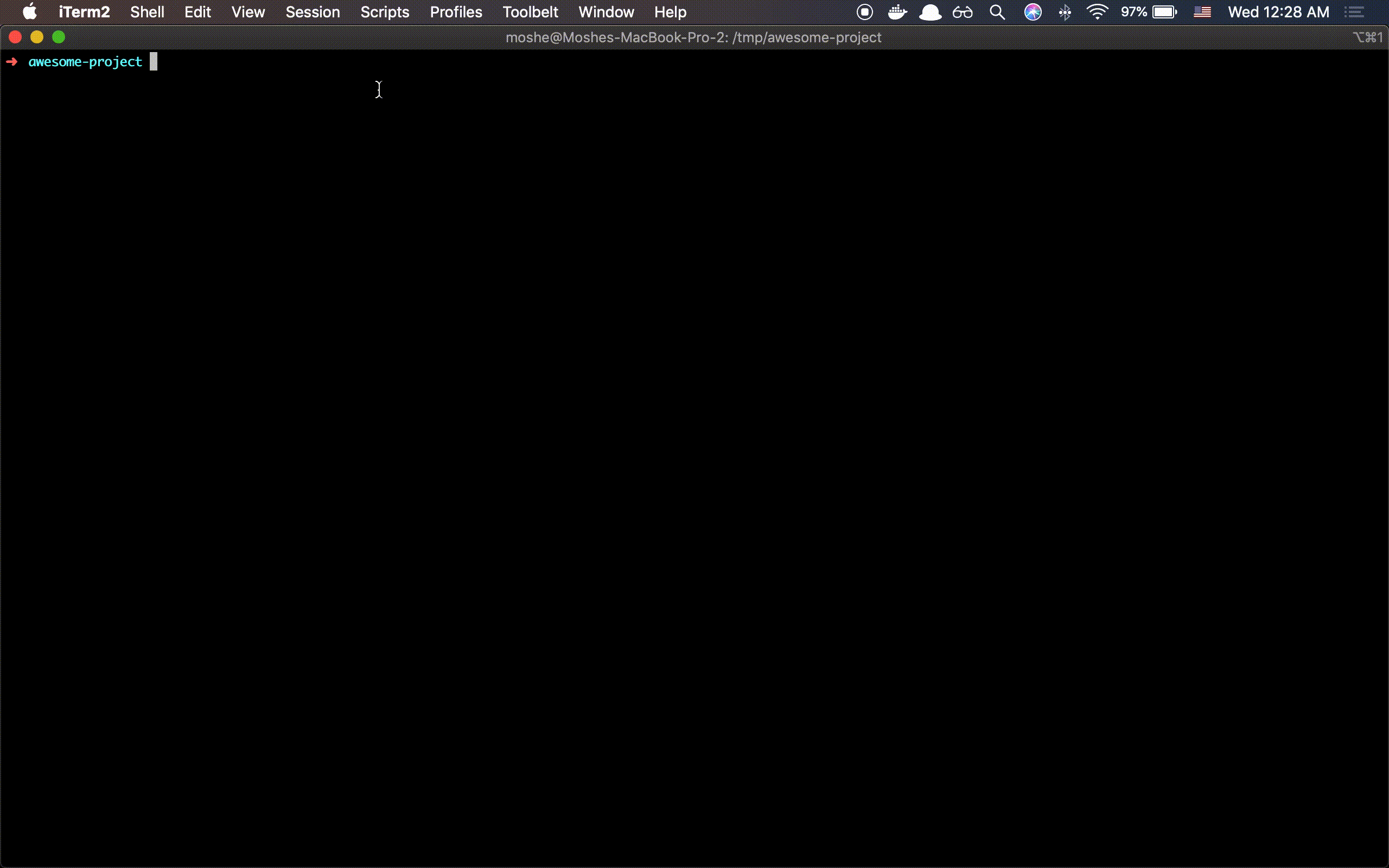Open the Session menu
1389x868 pixels.
[x=312, y=12]
